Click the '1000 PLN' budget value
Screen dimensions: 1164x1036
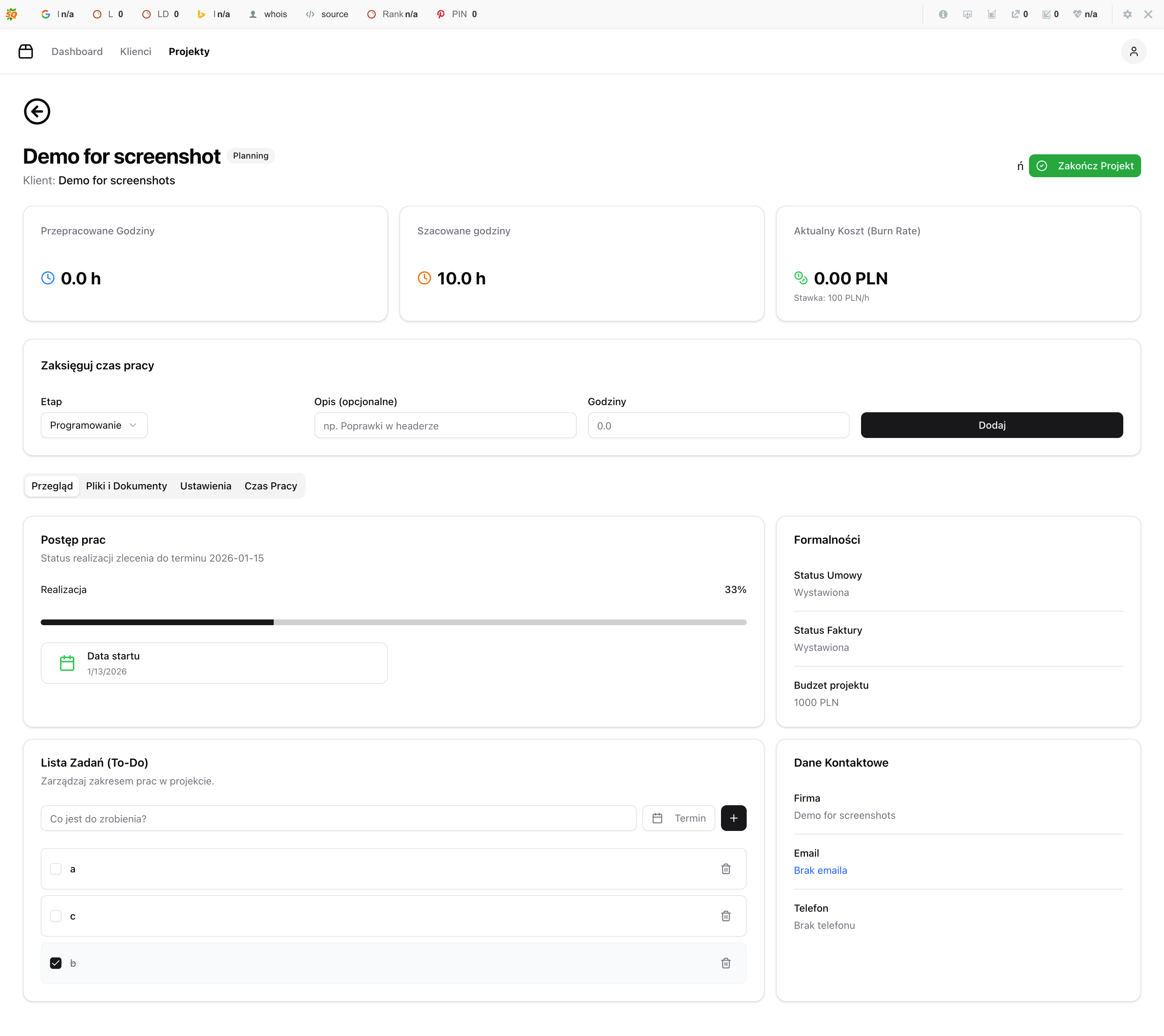tap(816, 703)
